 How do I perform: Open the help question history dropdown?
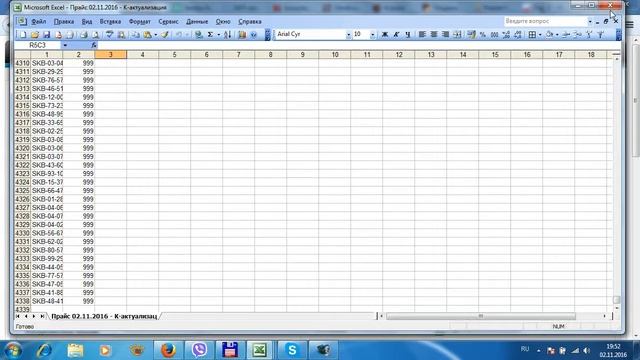click(x=590, y=21)
